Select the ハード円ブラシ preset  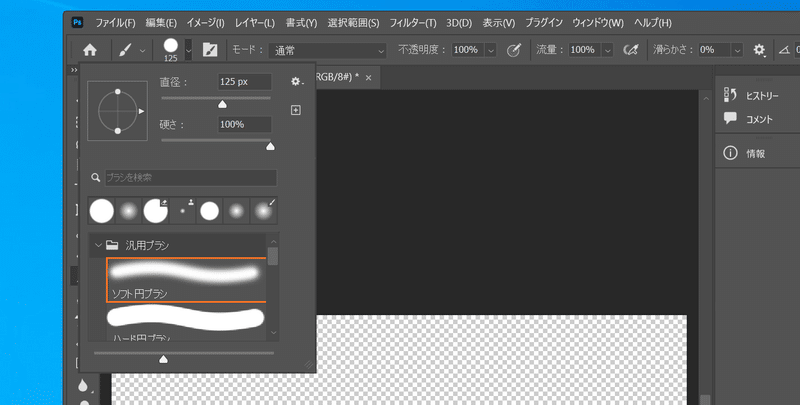coord(186,322)
